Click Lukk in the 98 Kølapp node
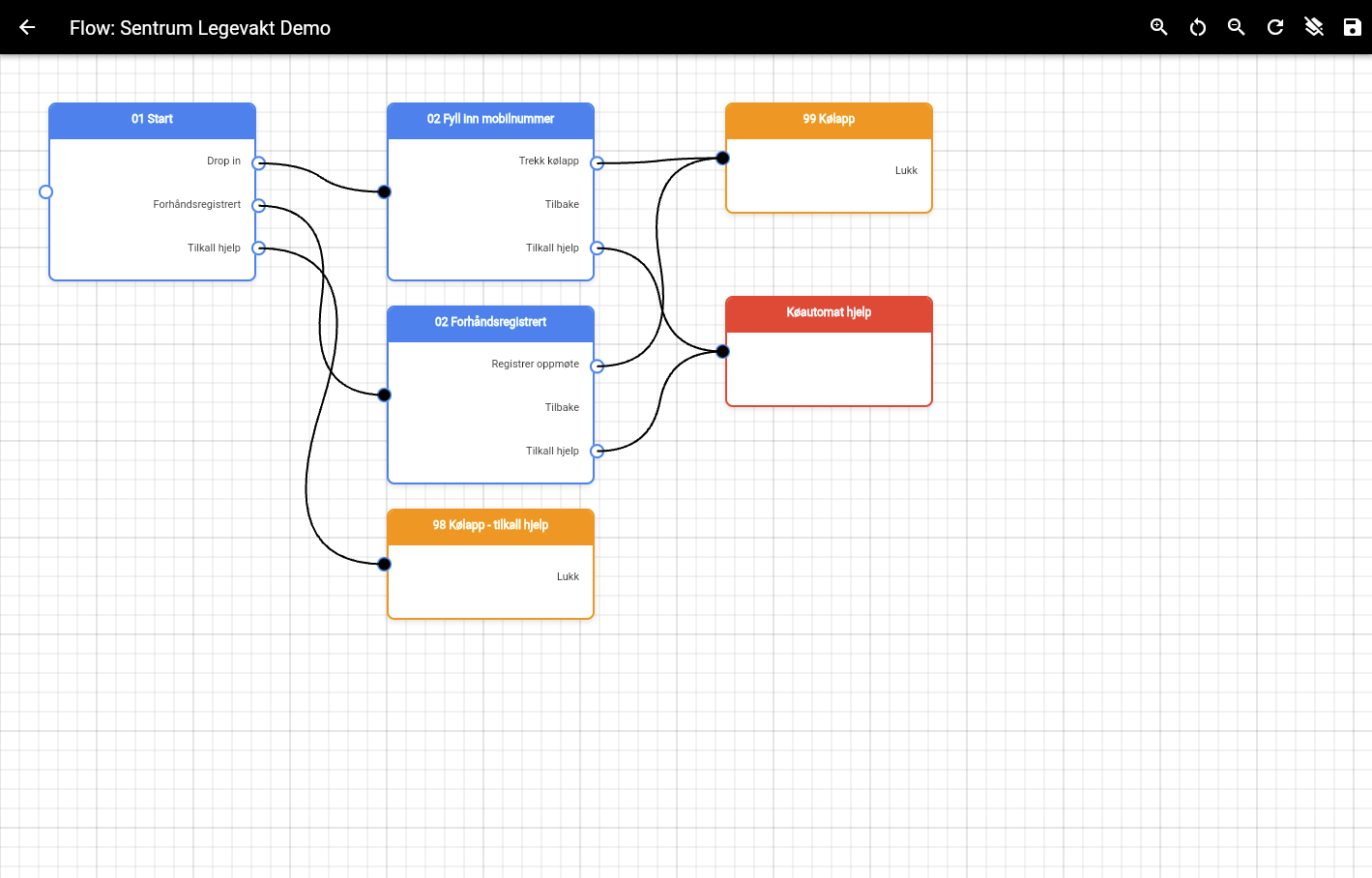Screen dimensions: 1372x878 point(568,577)
